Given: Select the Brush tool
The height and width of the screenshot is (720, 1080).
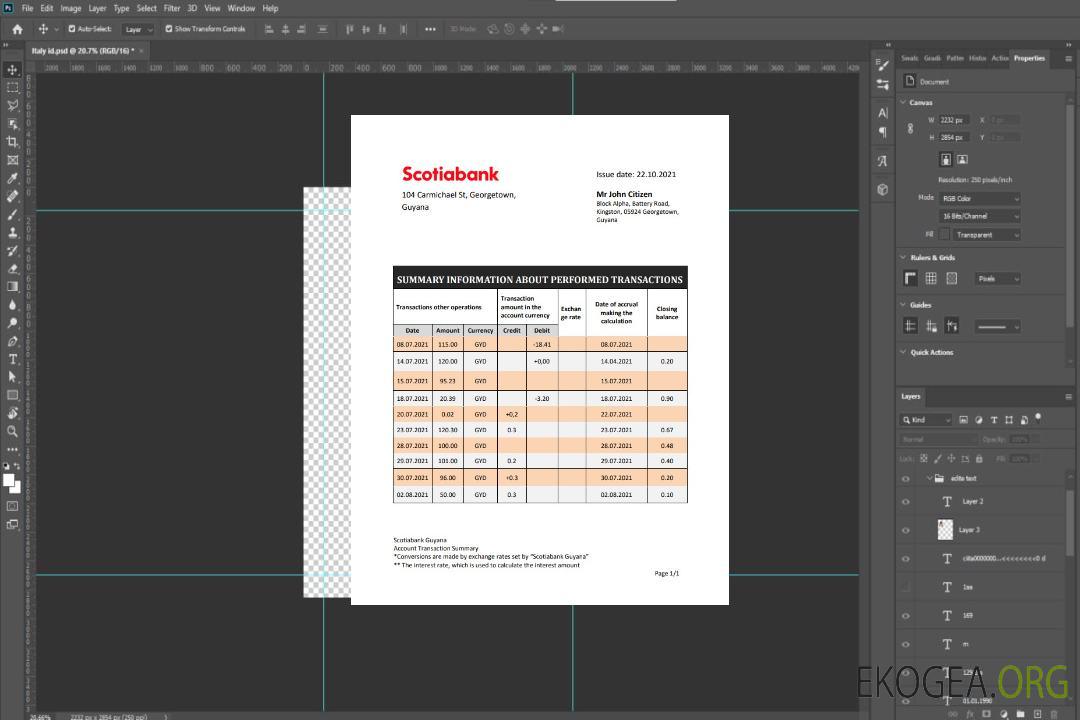Looking at the screenshot, I should tap(12, 214).
